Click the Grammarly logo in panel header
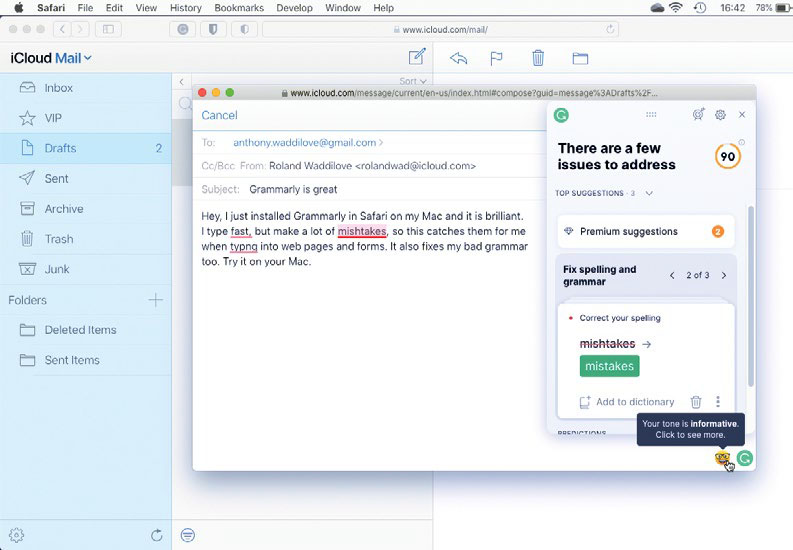The image size is (793, 550). pos(561,115)
